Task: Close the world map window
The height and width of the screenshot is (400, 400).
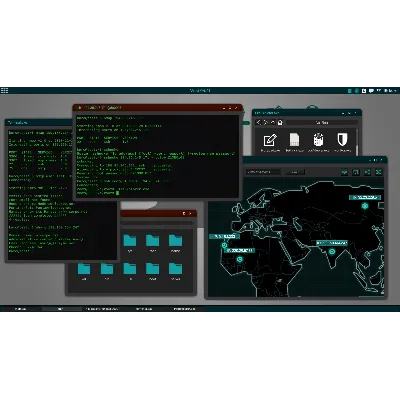Action: pos(382,160)
